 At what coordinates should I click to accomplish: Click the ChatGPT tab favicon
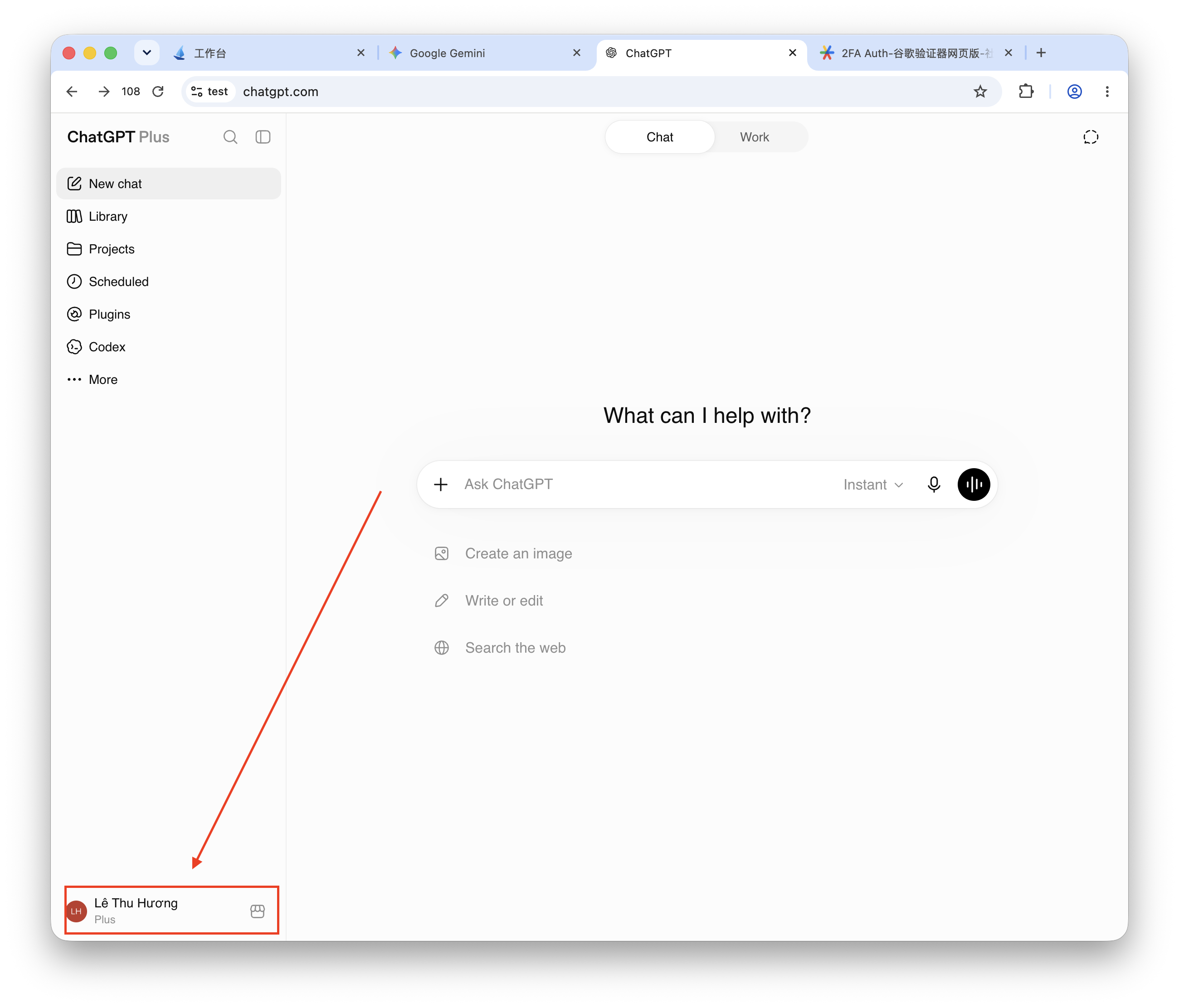[611, 53]
